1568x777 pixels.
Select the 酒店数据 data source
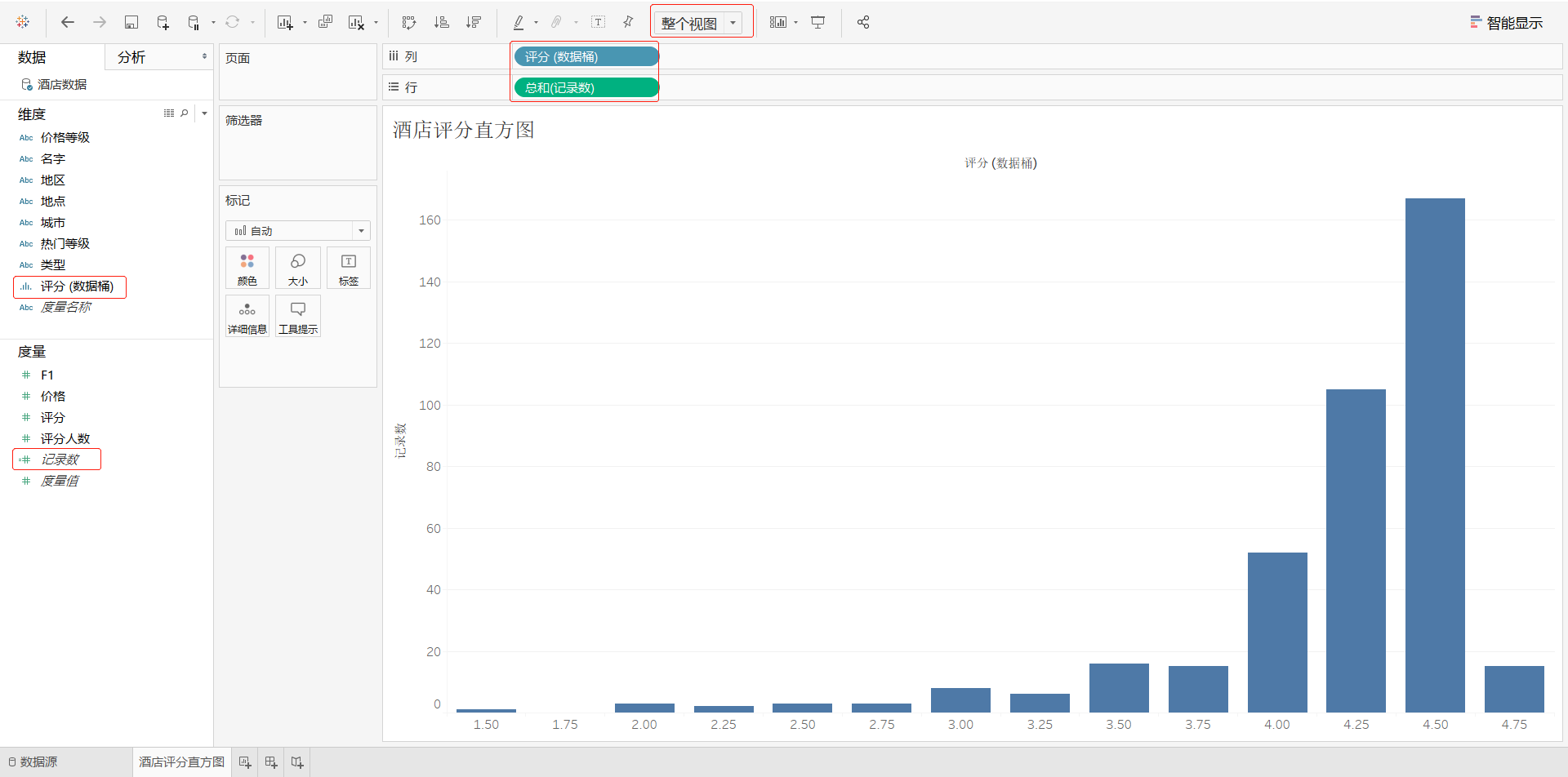54,84
